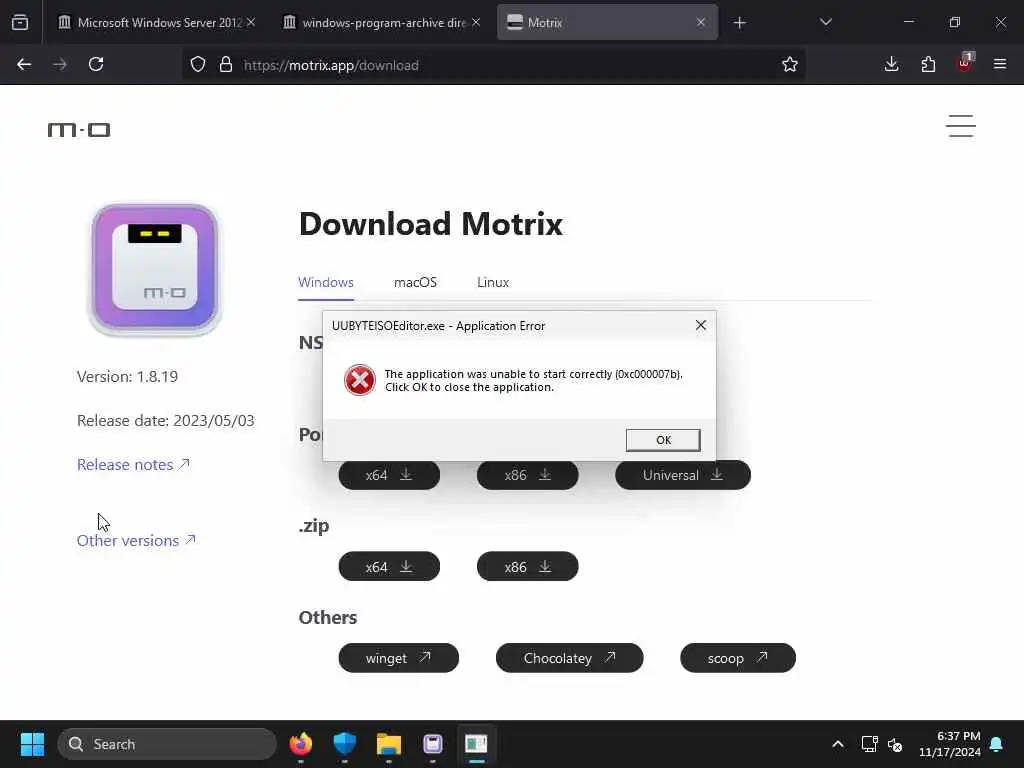This screenshot has width=1024, height=768.
Task: Open the Firefox application menu
Action: [x=1000, y=64]
